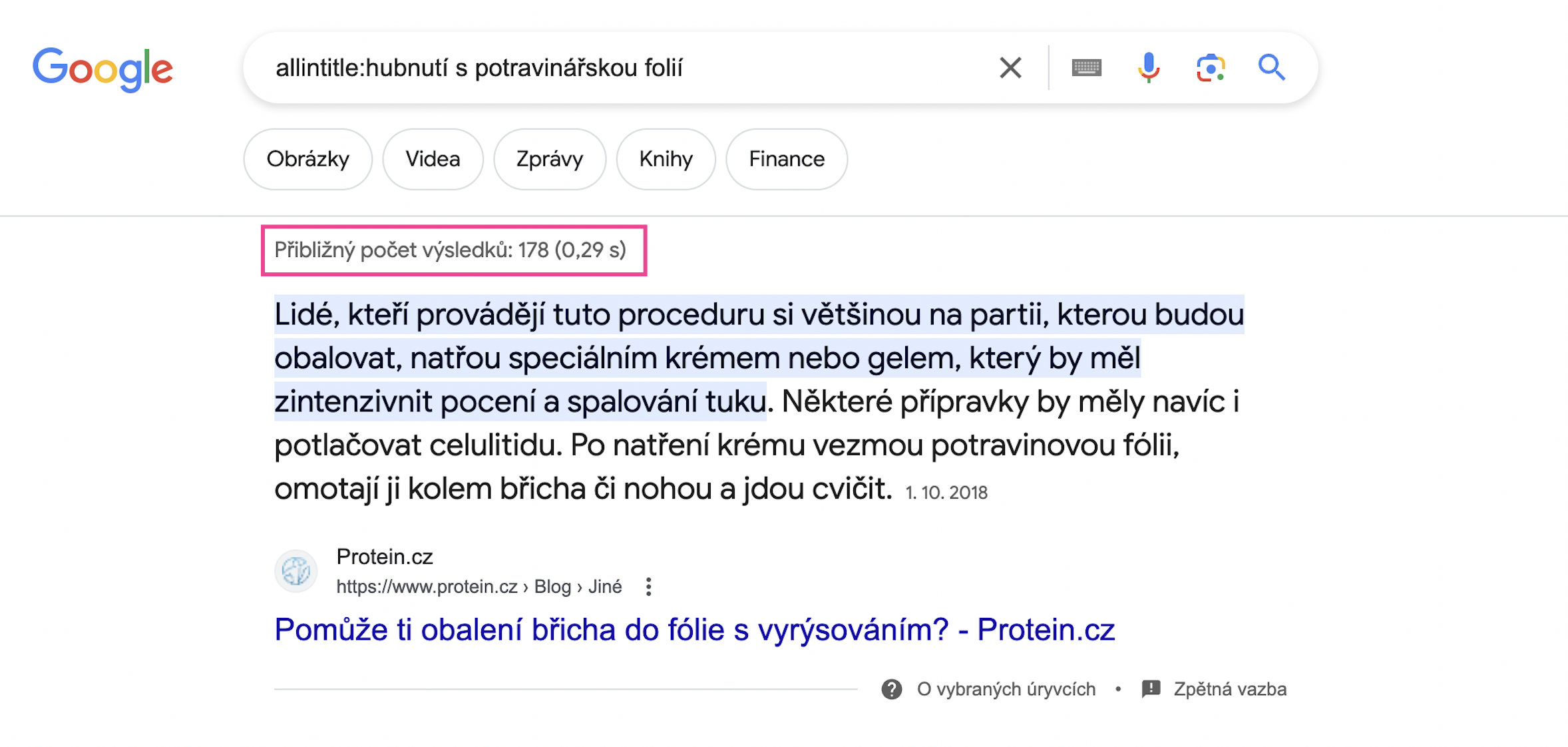Click the Protein.cz site favicon
This screenshot has width=1568, height=747.
[x=296, y=571]
